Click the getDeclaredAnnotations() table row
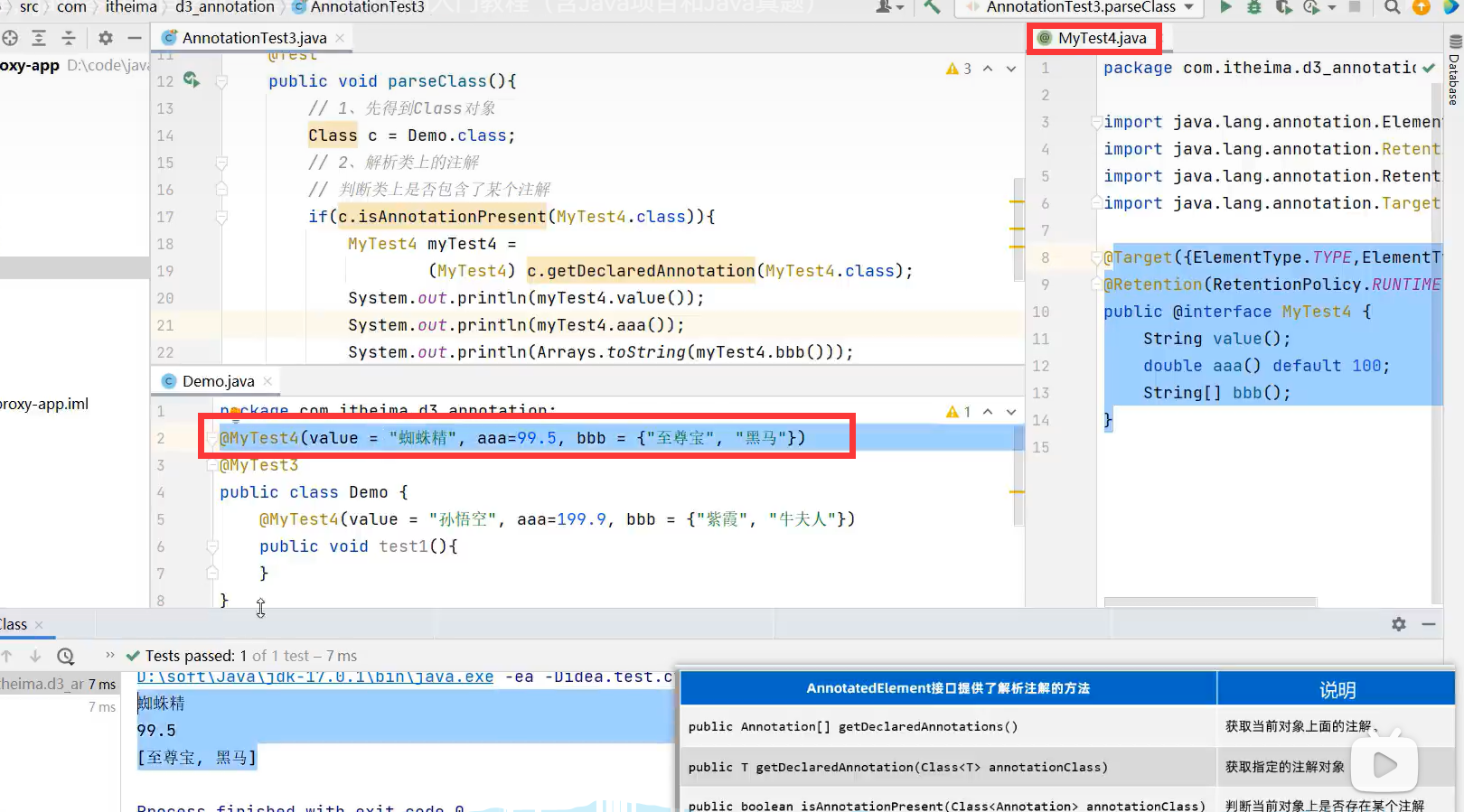 click(x=1067, y=726)
